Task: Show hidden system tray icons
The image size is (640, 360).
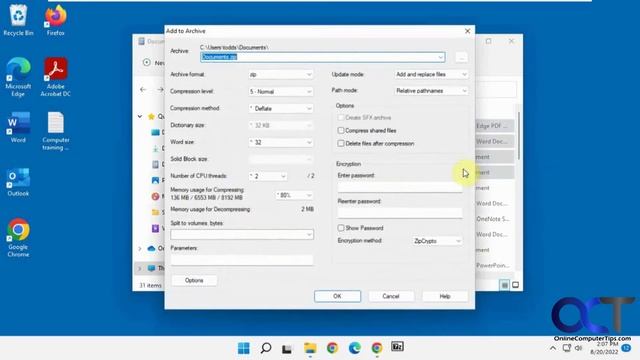Action: (x=553, y=348)
